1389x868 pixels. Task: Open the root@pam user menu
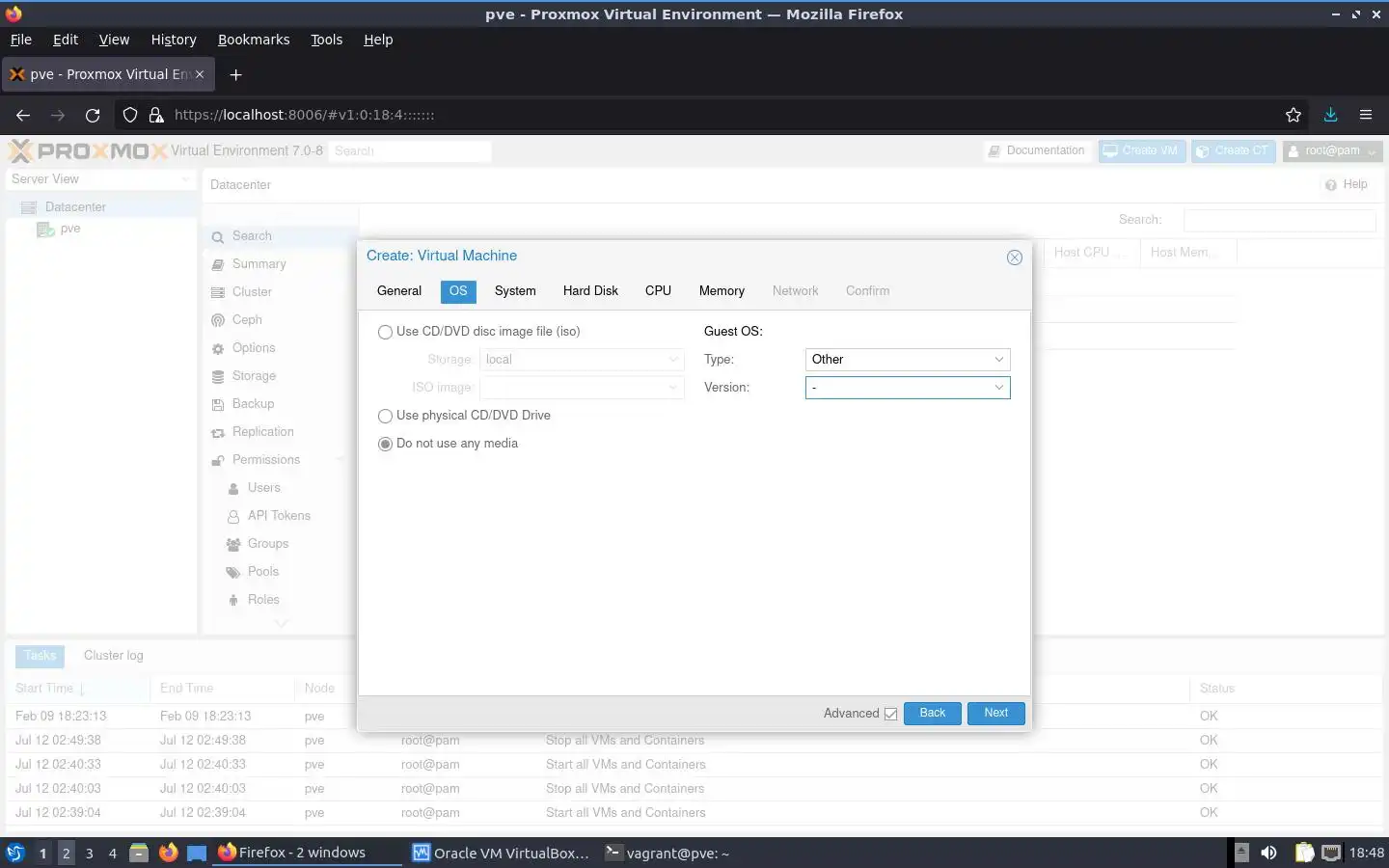(1332, 151)
